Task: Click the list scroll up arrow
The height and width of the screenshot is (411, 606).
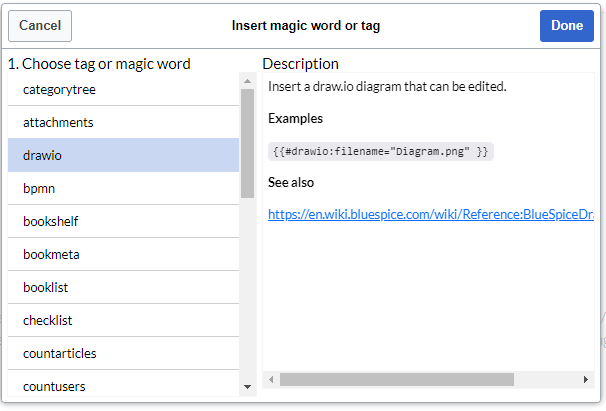Action: tap(247, 81)
